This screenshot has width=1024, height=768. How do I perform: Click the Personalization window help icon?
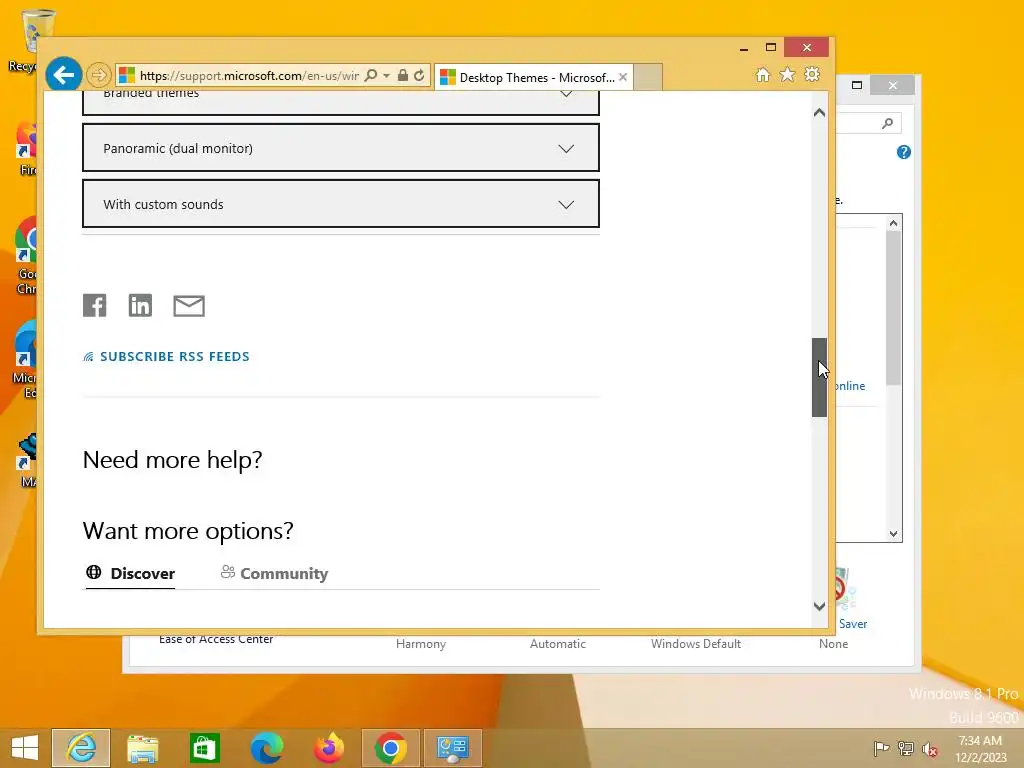pyautogui.click(x=904, y=152)
